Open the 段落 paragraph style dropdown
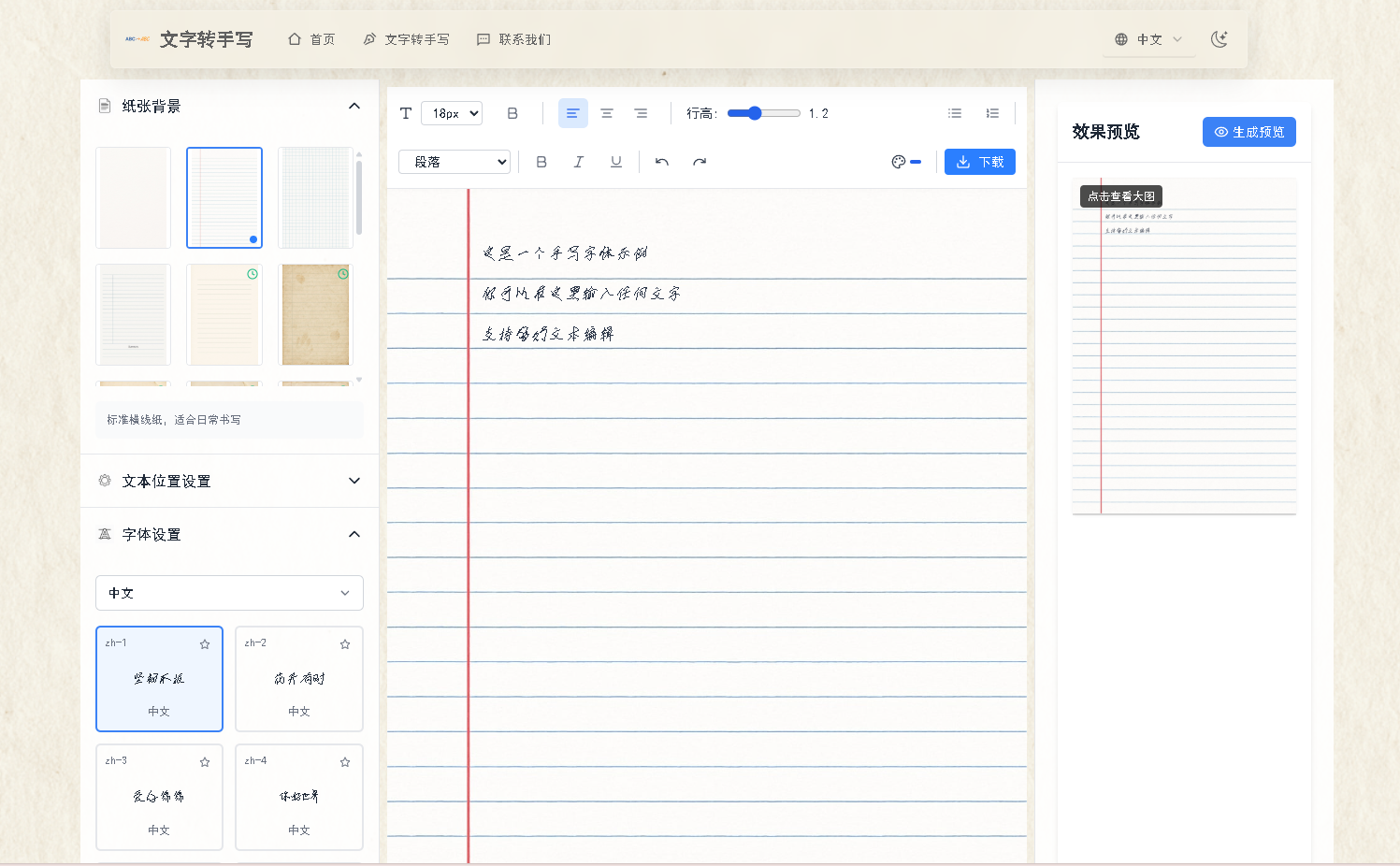 455,161
